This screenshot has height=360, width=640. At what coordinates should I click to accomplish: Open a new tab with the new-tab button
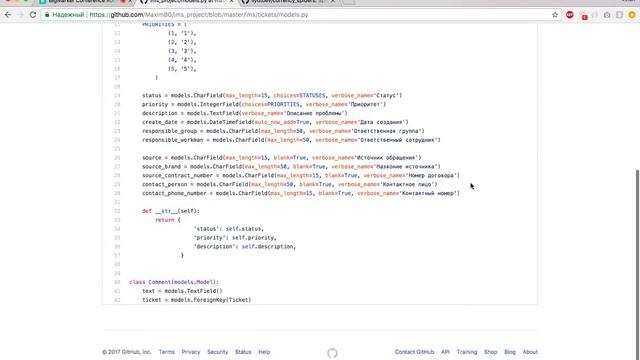pyautogui.click(x=348, y=2)
